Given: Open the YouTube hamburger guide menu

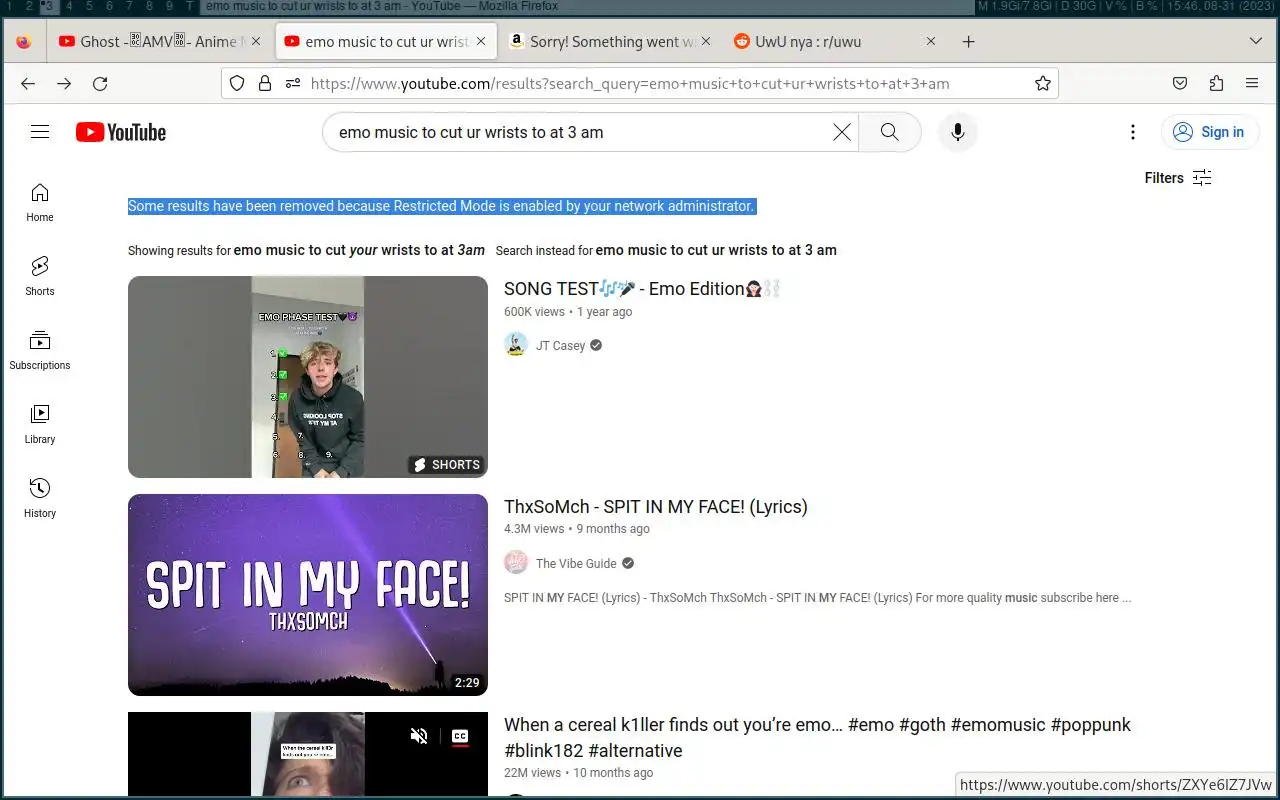Looking at the screenshot, I should coord(40,132).
